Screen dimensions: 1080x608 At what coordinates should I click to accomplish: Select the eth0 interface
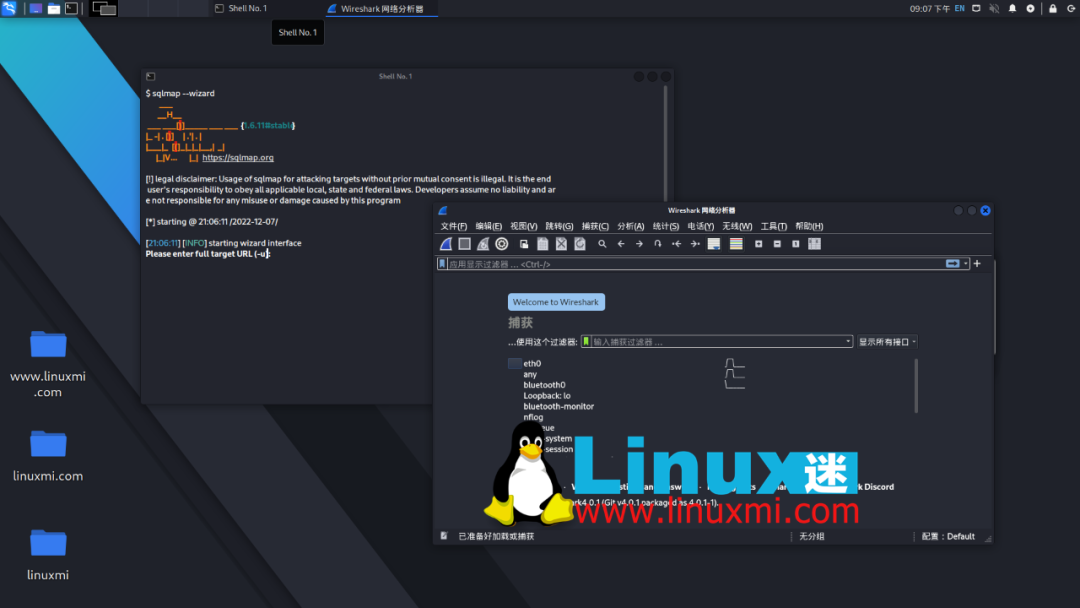[x=532, y=364]
